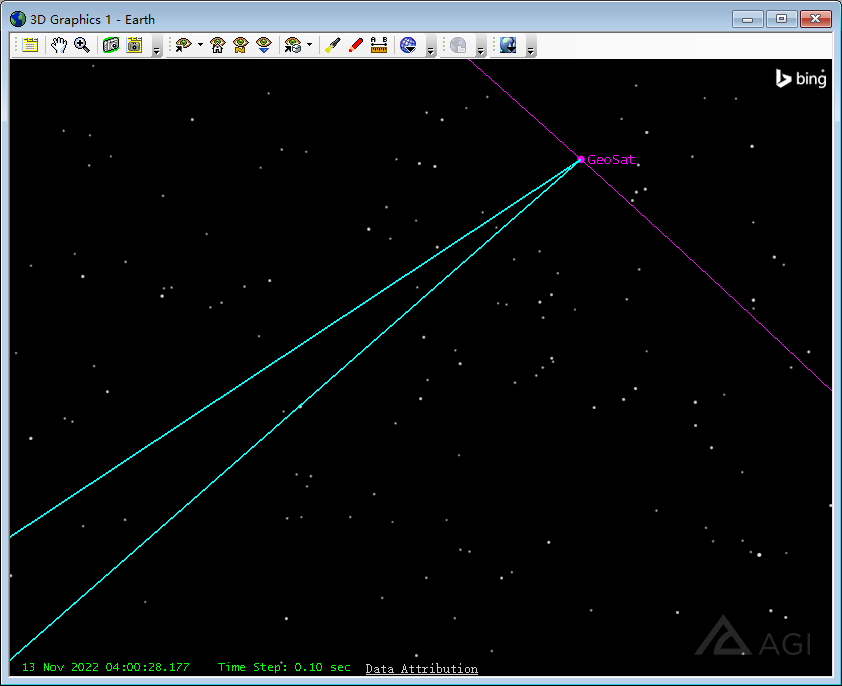This screenshot has height=686, width=842.
Task: Activate the zoom magnifier tool
Action: click(82, 45)
